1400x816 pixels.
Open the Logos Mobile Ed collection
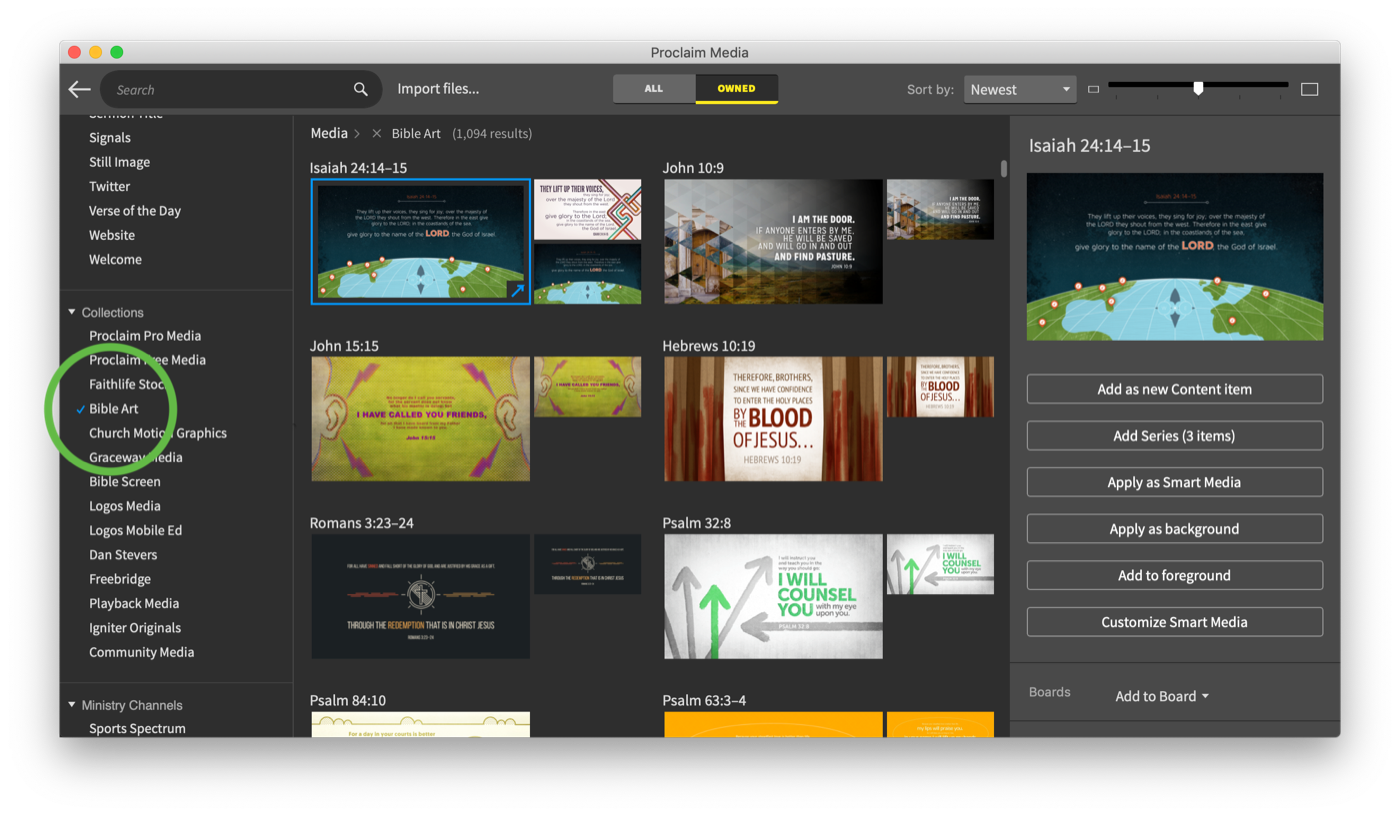pyautogui.click(x=136, y=530)
